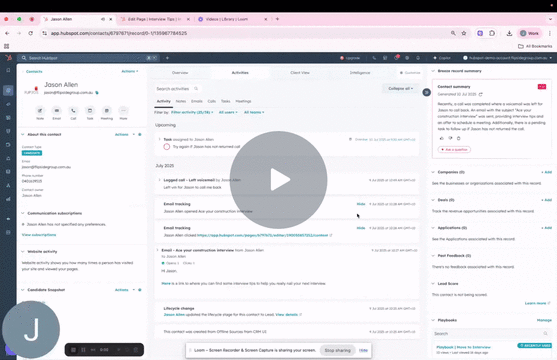Screen dimensions: 557x360
Task: Collapse the Companies section
Action: 433,172
